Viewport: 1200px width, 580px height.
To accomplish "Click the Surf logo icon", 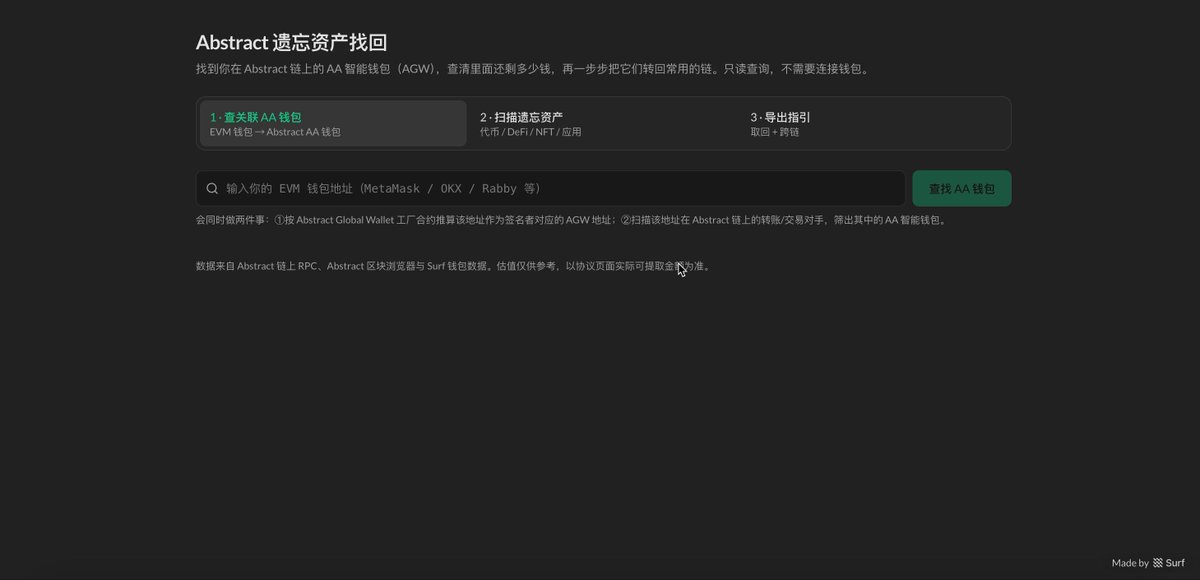I will (1157, 563).
